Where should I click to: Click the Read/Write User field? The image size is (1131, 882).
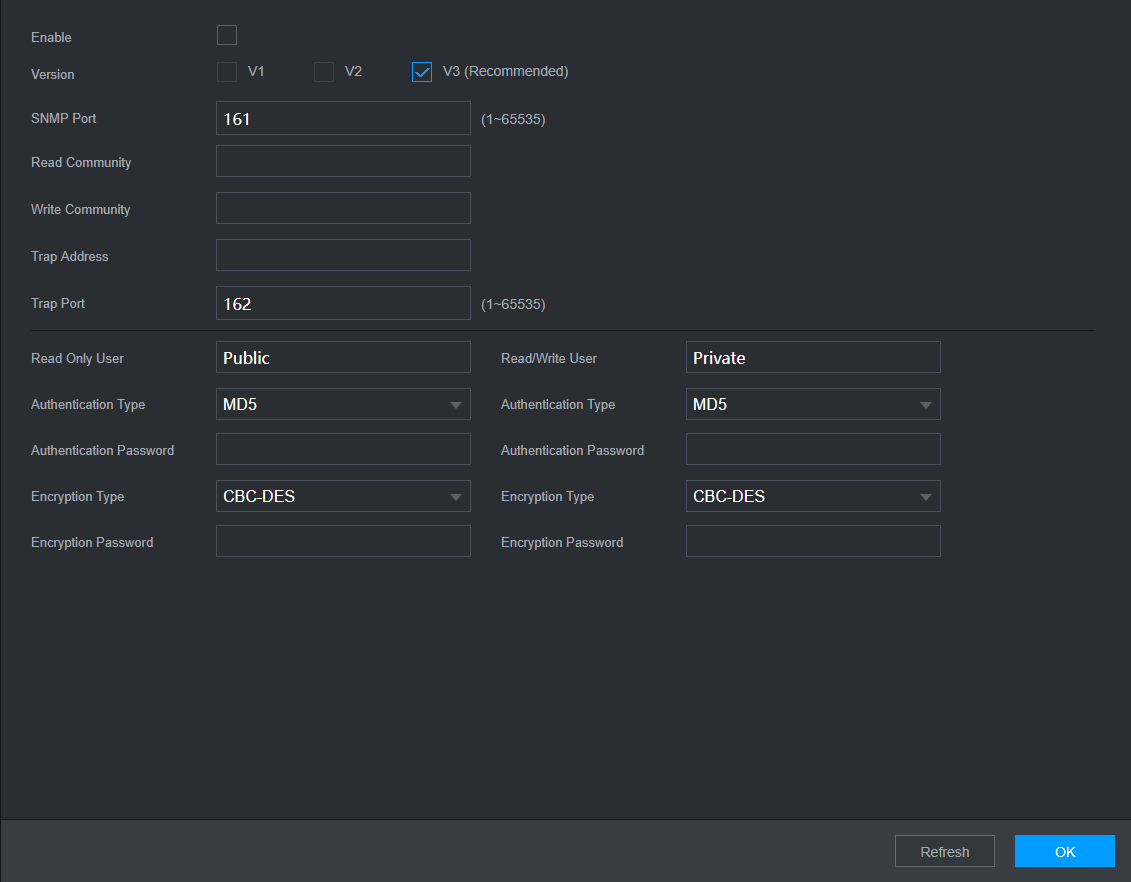813,357
